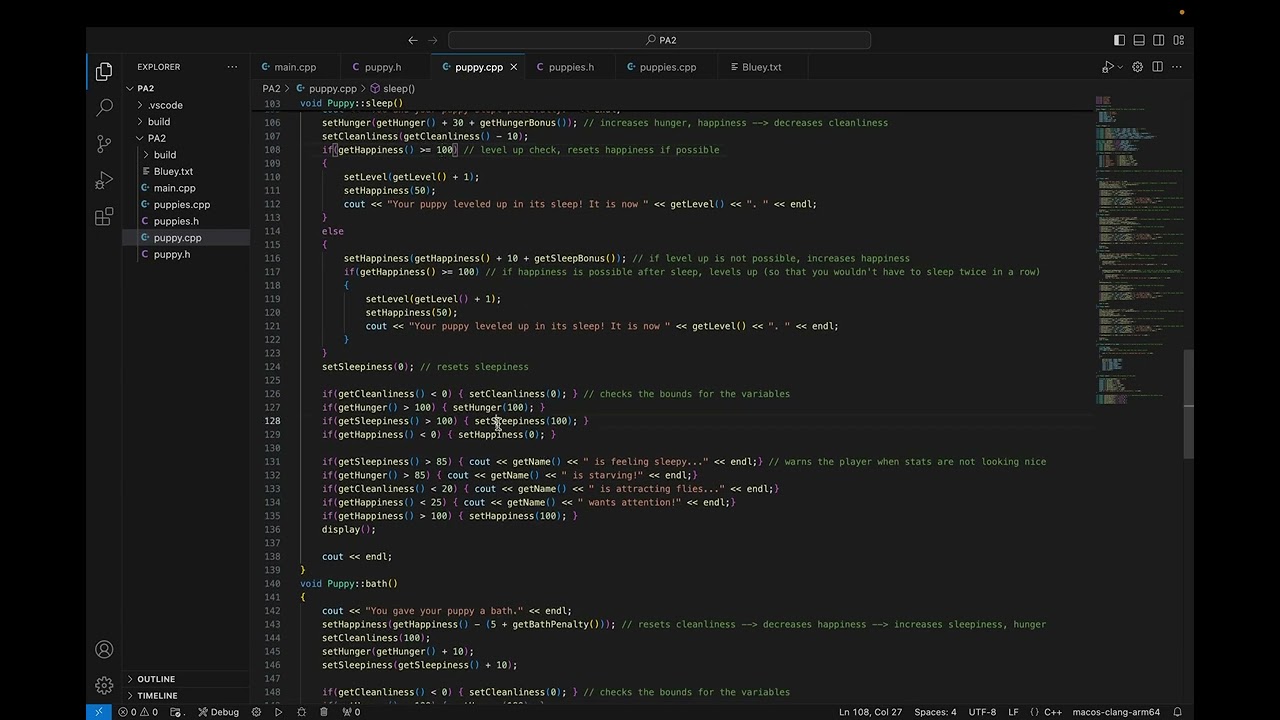Open Customize Layout control
The image size is (1280, 720).
pyautogui.click(x=1178, y=40)
